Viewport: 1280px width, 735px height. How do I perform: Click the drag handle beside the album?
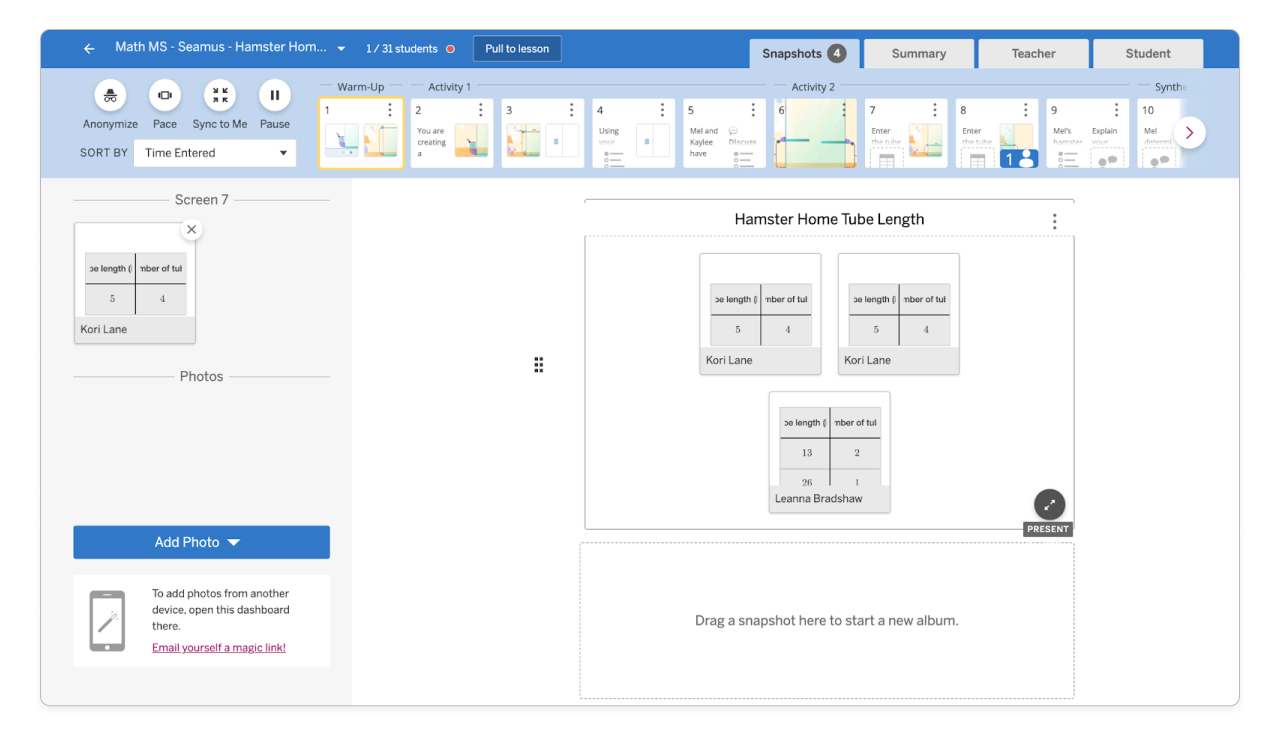[x=538, y=364]
